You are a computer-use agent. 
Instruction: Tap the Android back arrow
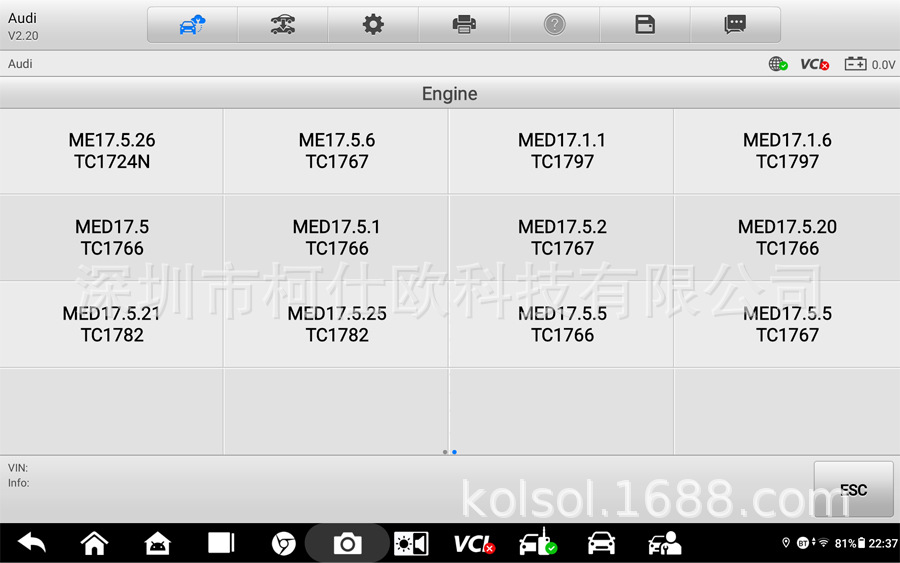pyautogui.click(x=32, y=543)
